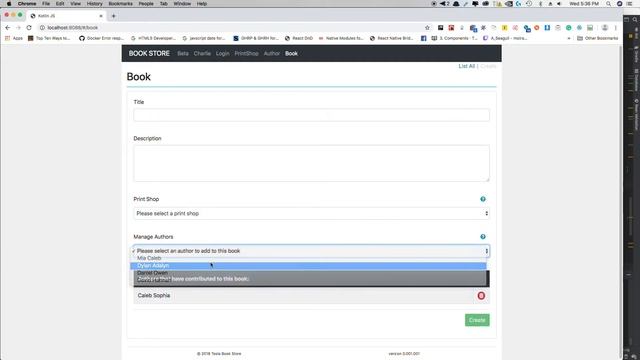Open the Other Bookmarks folder

pos(598,38)
